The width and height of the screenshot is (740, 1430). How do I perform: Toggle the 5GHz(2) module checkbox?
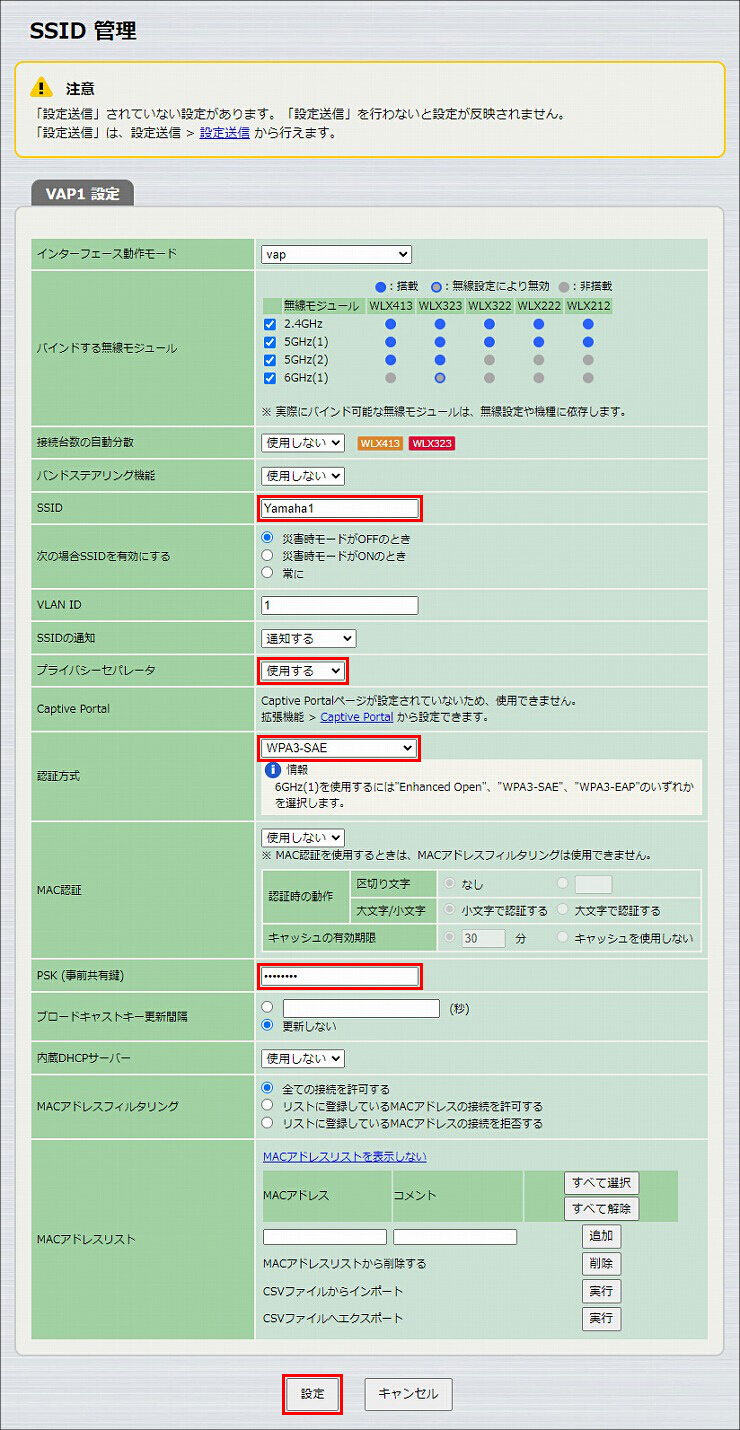pos(270,360)
